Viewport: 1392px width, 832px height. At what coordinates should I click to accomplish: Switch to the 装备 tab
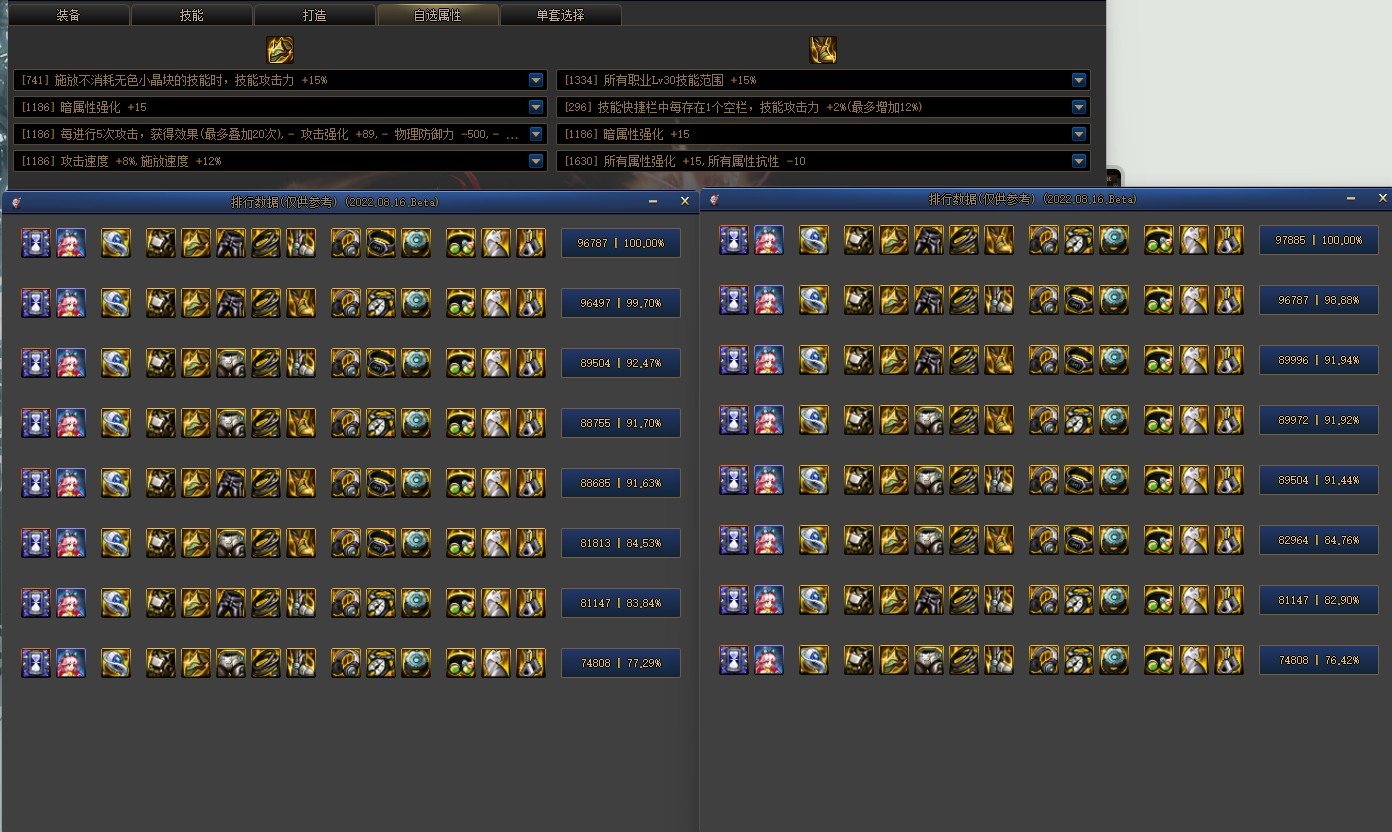tap(69, 15)
